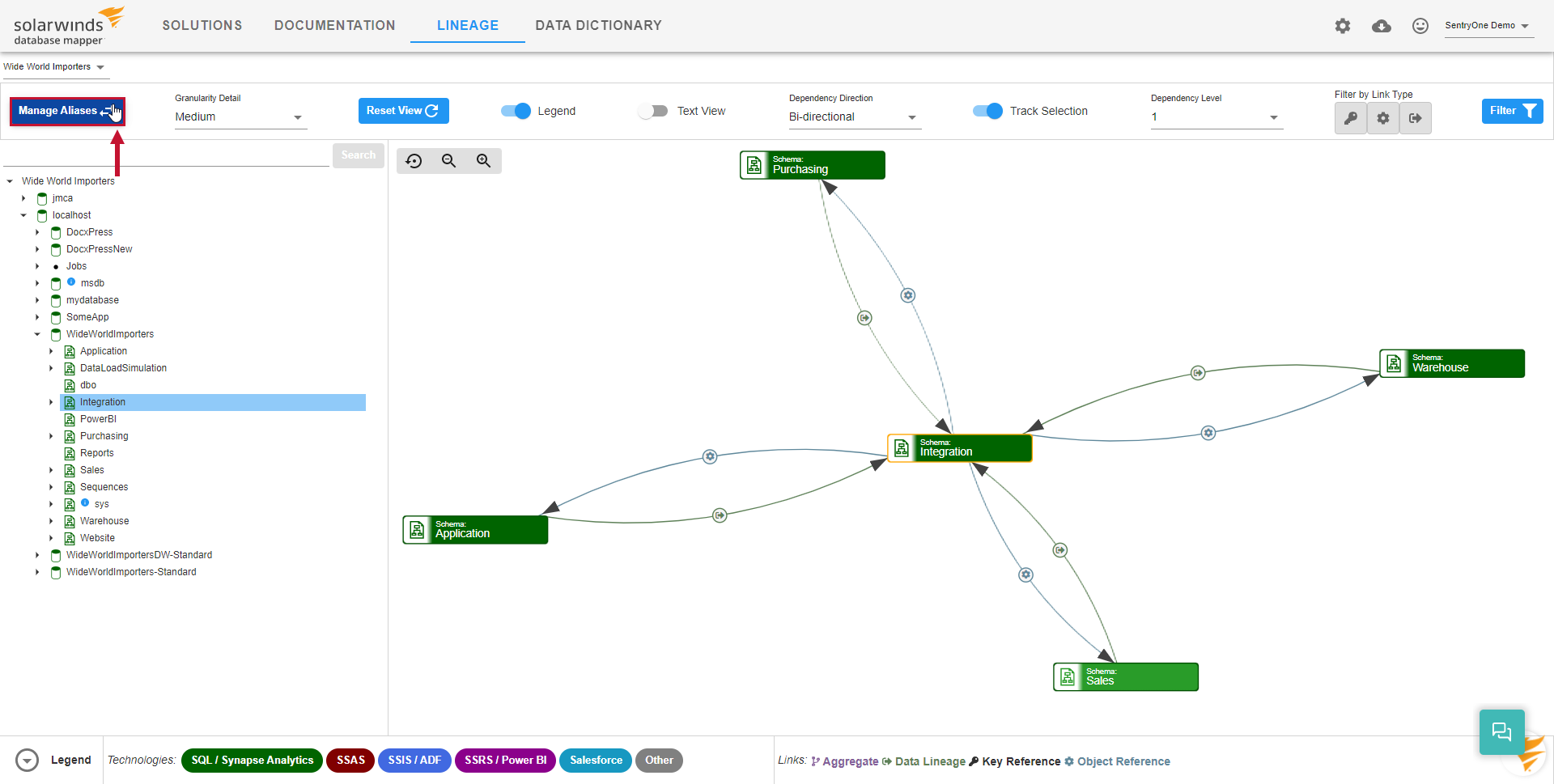This screenshot has width=1554, height=784.
Task: Click object reference link from Integration to Application
Action: [x=710, y=456]
